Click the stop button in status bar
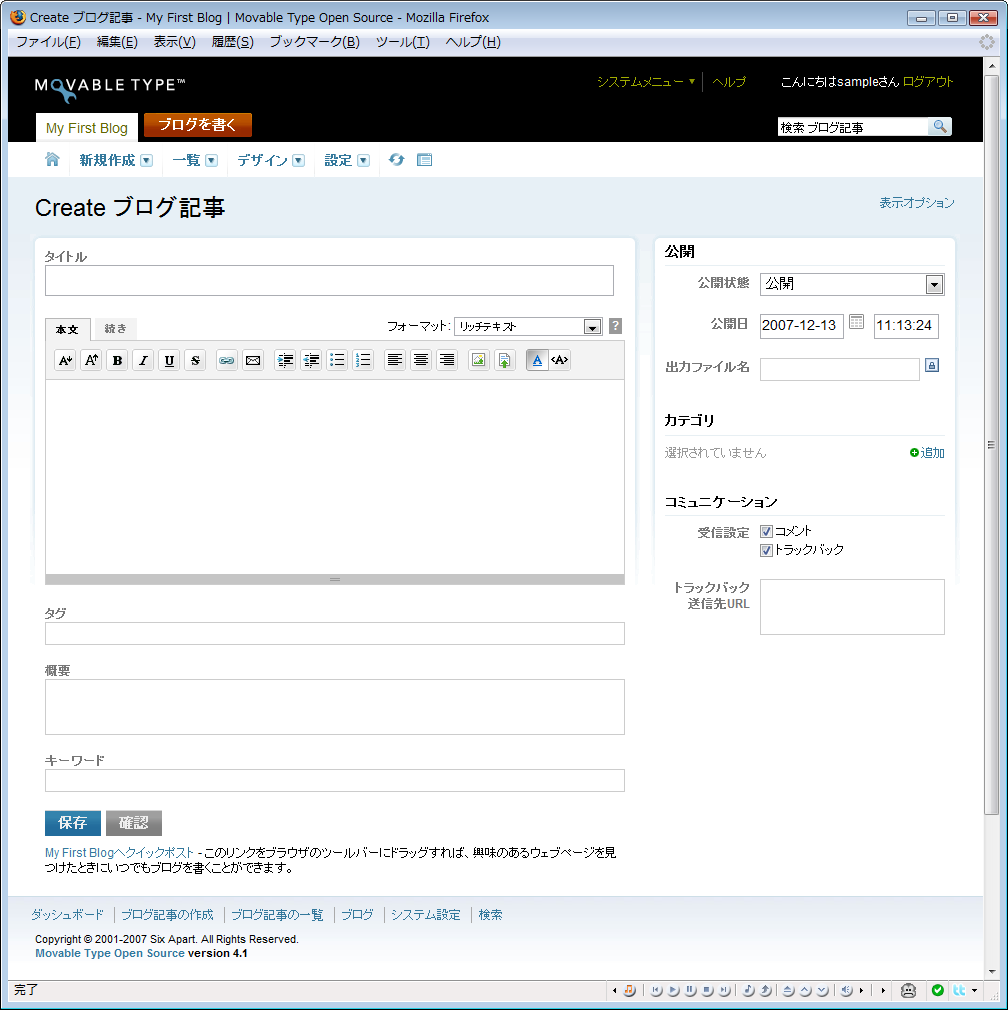This screenshot has height=1010, width=1008. 708,991
